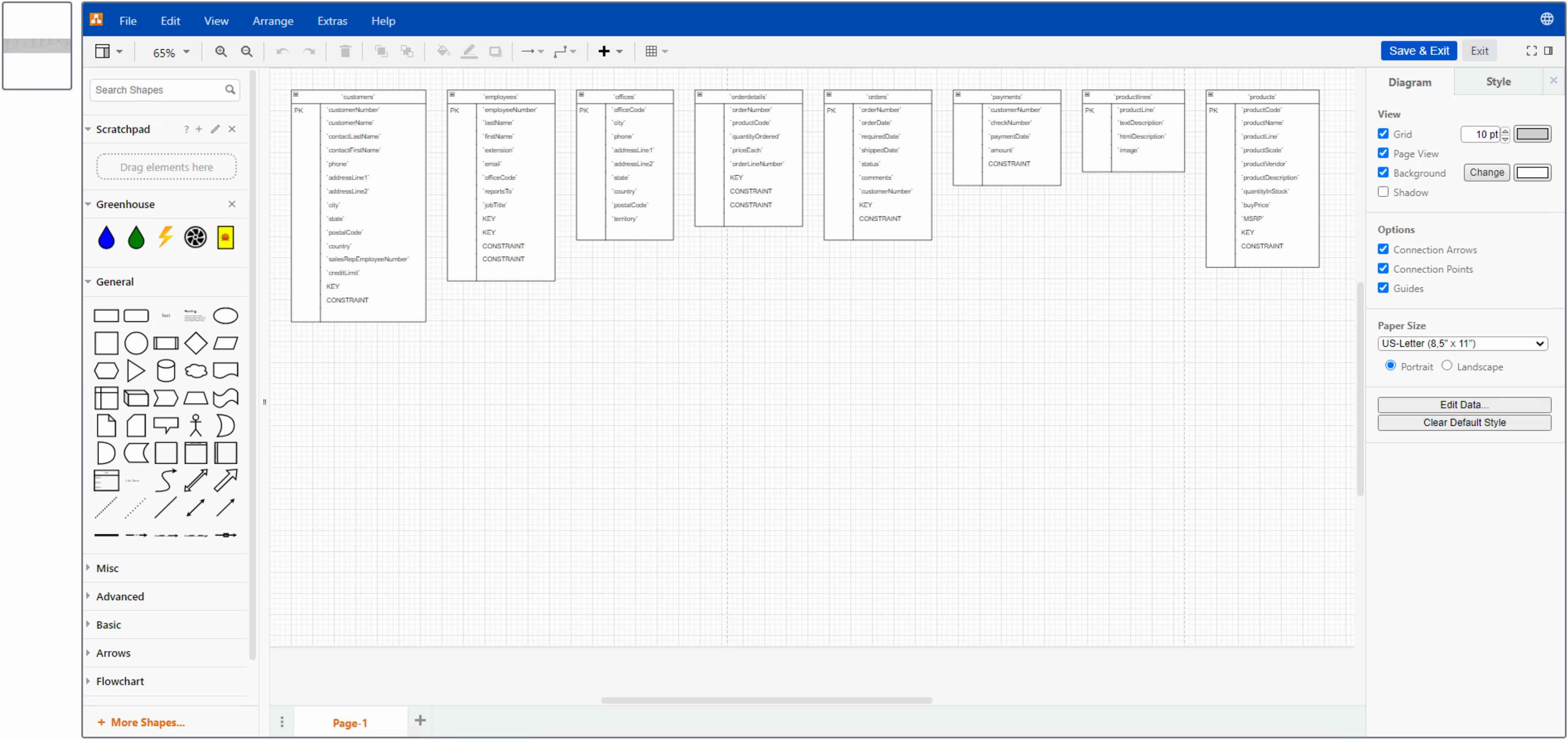Viewport: 1568px width, 740px height.
Task: Expand the Misc shapes category
Action: point(108,567)
